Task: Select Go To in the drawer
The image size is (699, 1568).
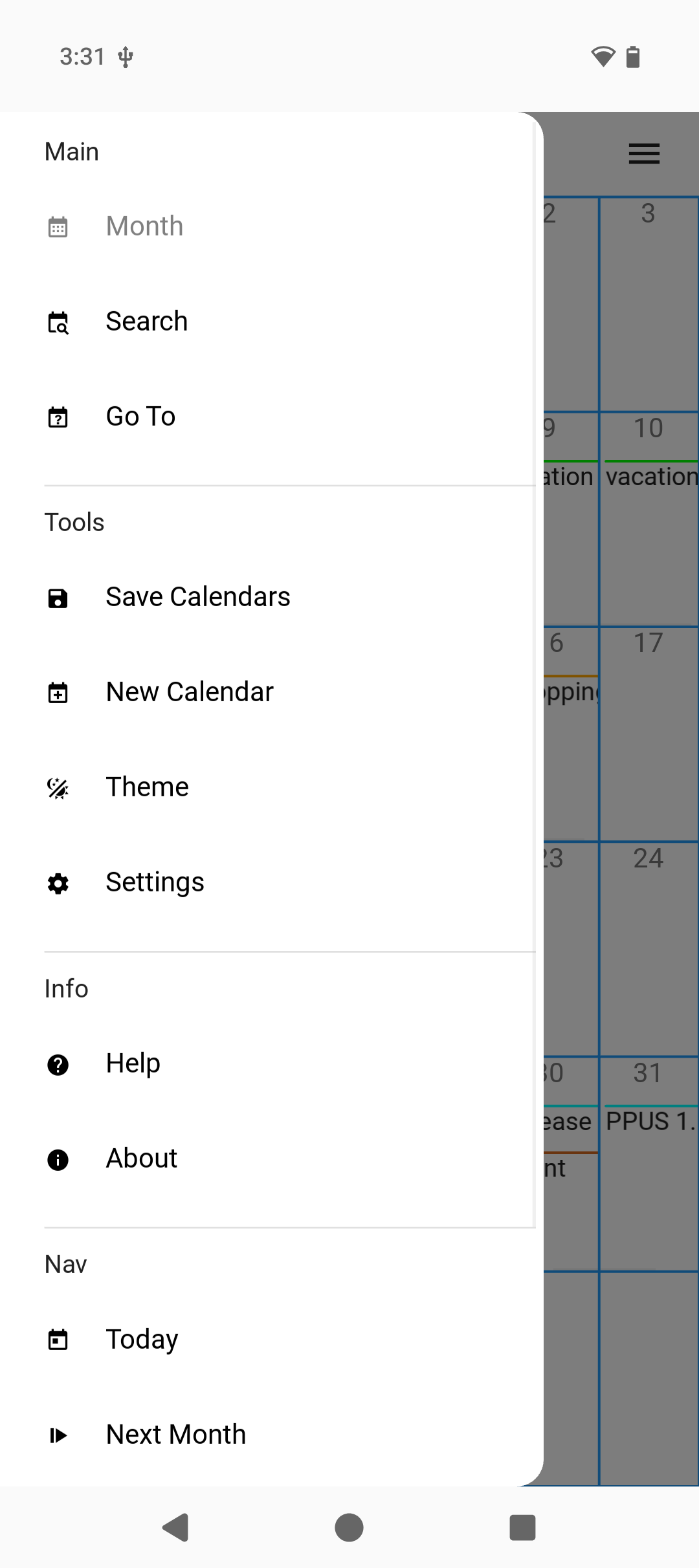Action: [141, 417]
